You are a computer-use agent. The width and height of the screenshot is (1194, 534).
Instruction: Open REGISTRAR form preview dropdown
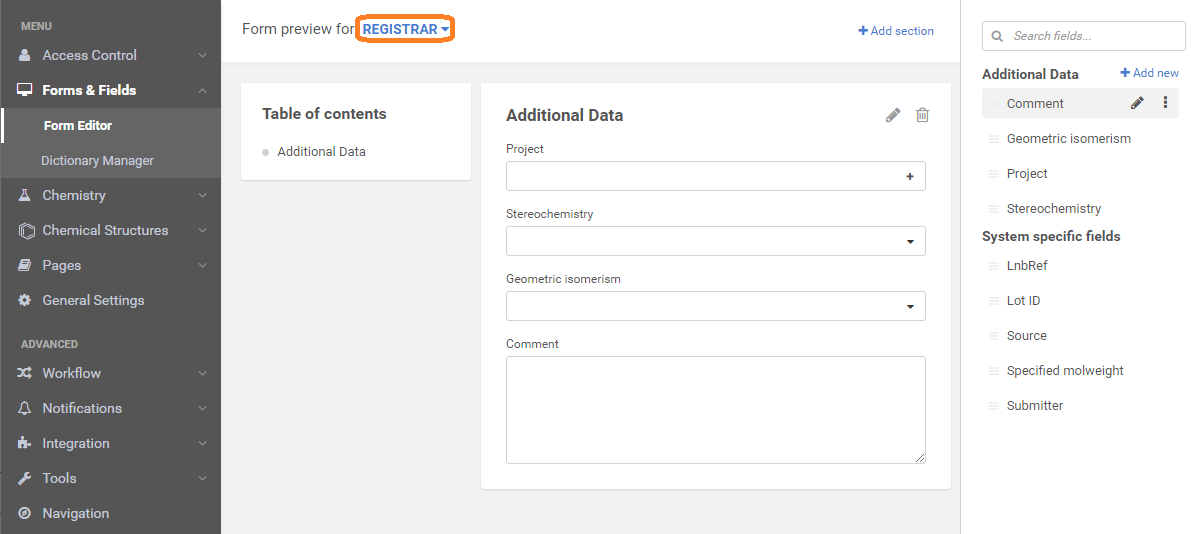pos(405,30)
